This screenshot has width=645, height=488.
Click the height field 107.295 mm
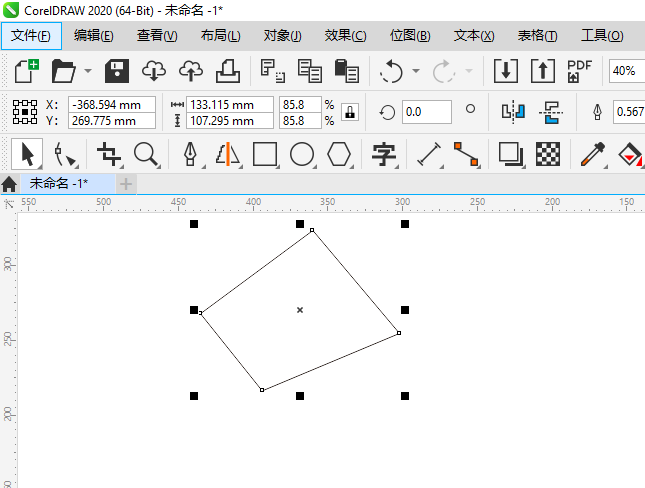(230, 121)
